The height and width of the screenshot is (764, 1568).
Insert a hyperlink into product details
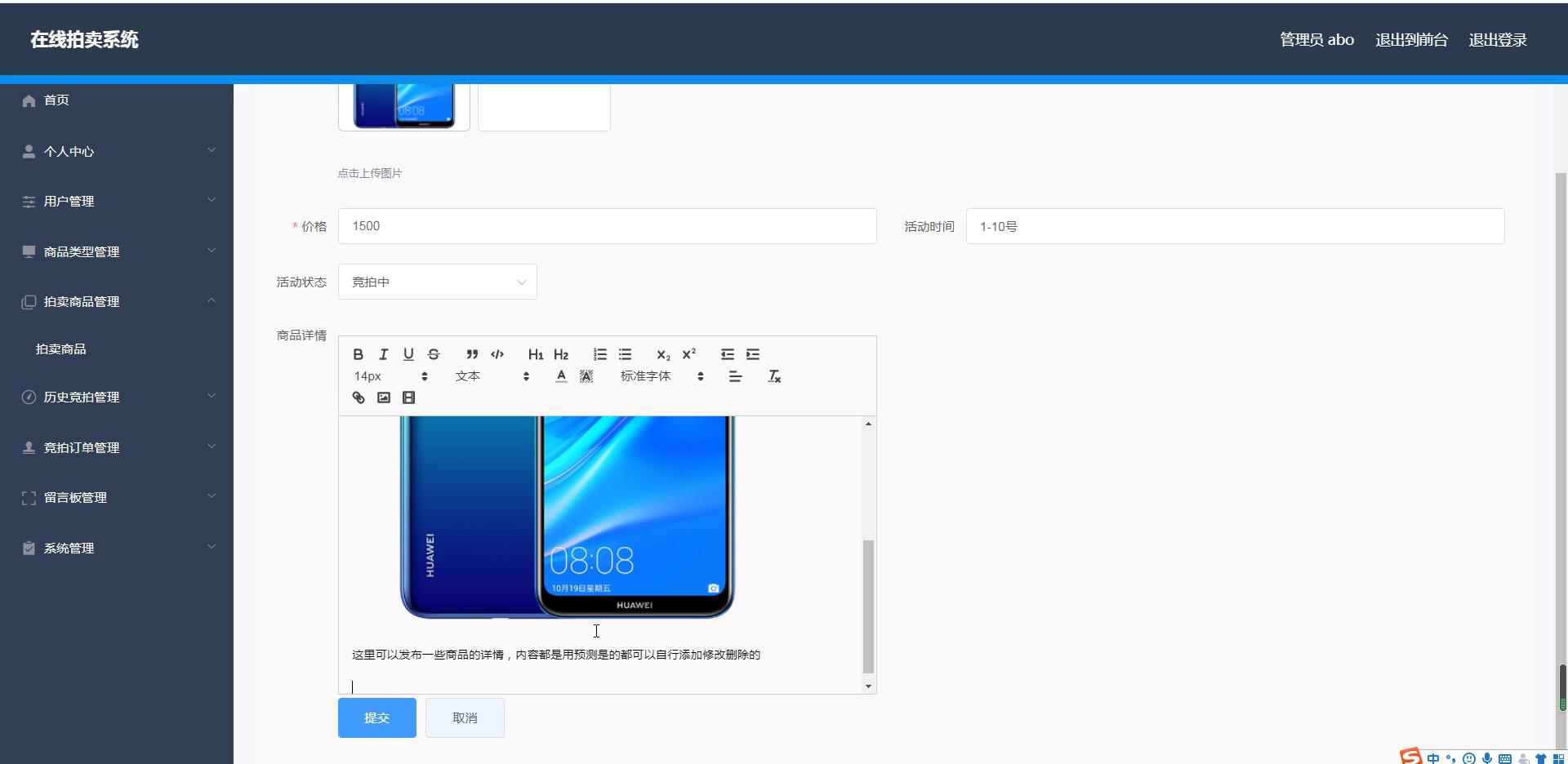click(359, 398)
